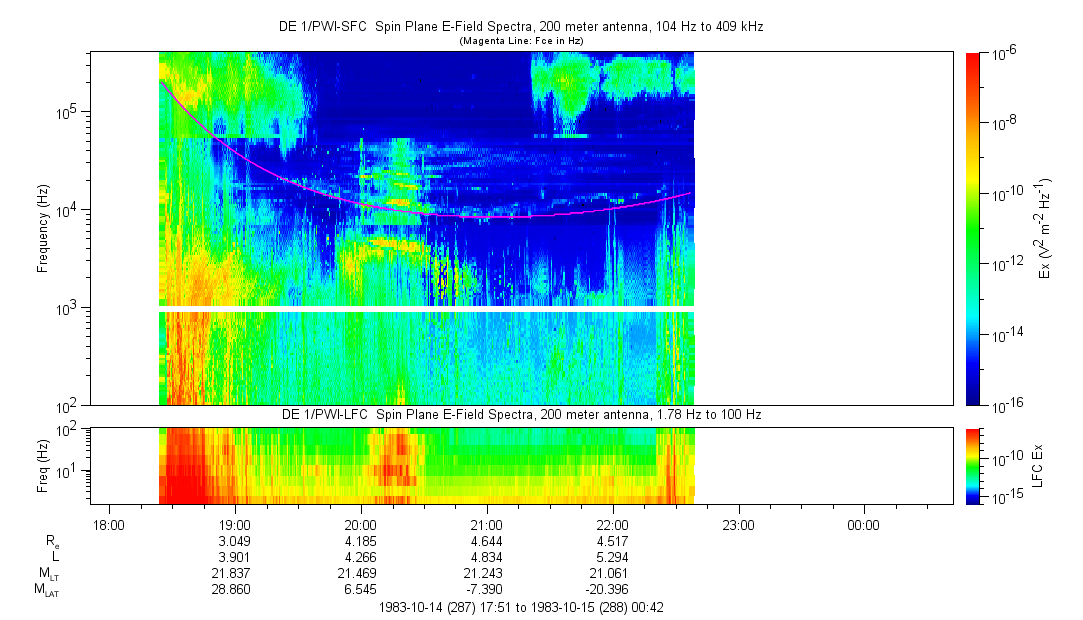Click the L value 4.266

tap(360, 558)
